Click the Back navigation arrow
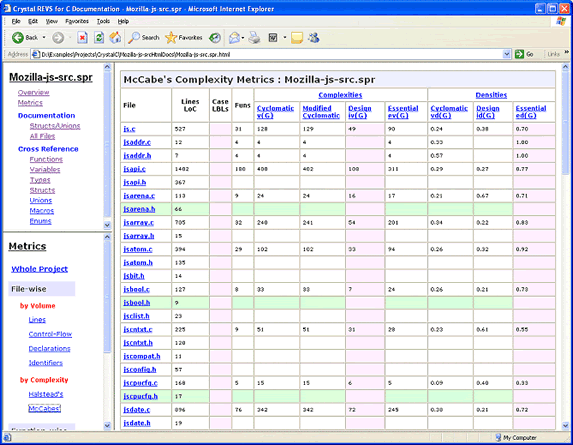The height and width of the screenshot is (445, 573). pos(18,37)
